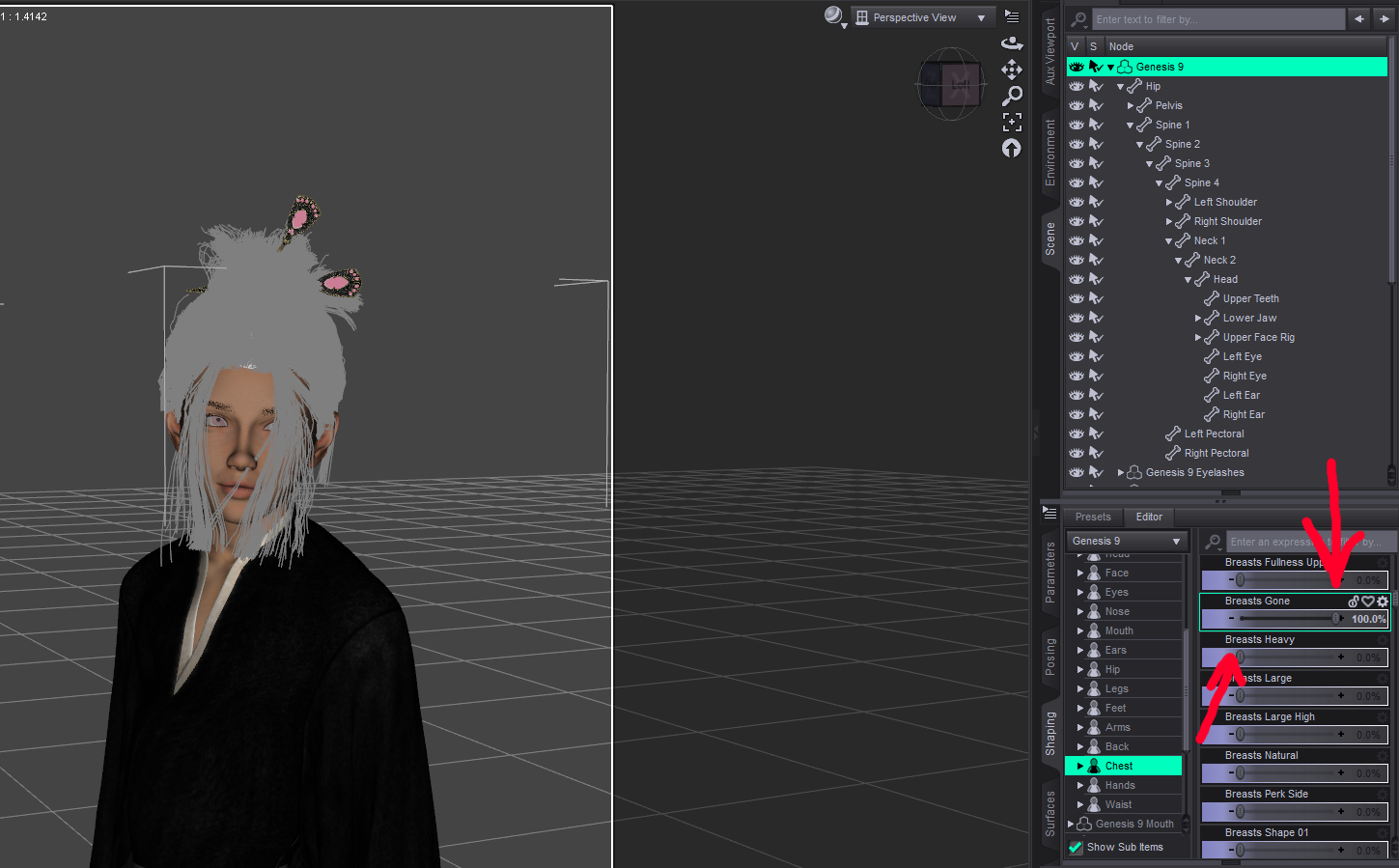Click the Head bone icon
Viewport: 1399px width, 868px height.
tap(1202, 279)
